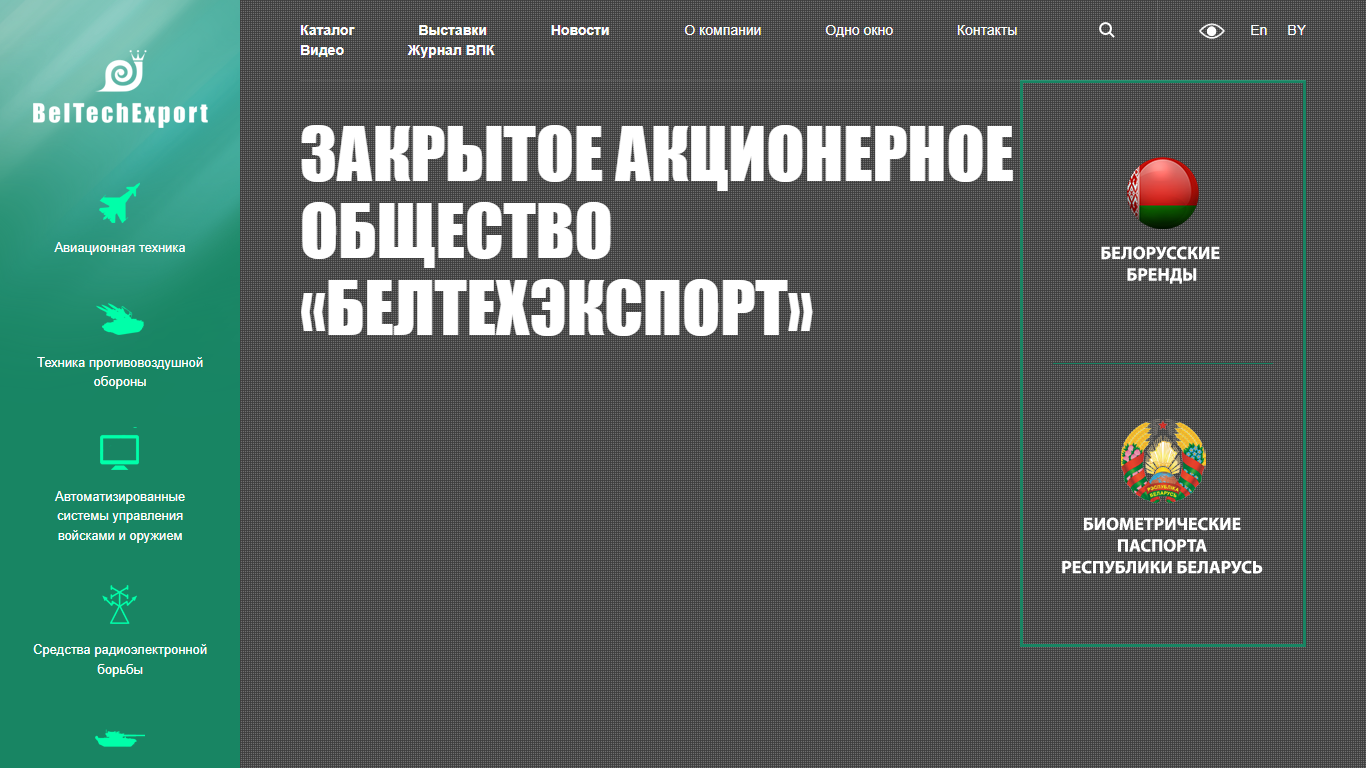Go to the Новости section
Image resolution: width=1366 pixels, height=768 pixels.
[x=580, y=30]
